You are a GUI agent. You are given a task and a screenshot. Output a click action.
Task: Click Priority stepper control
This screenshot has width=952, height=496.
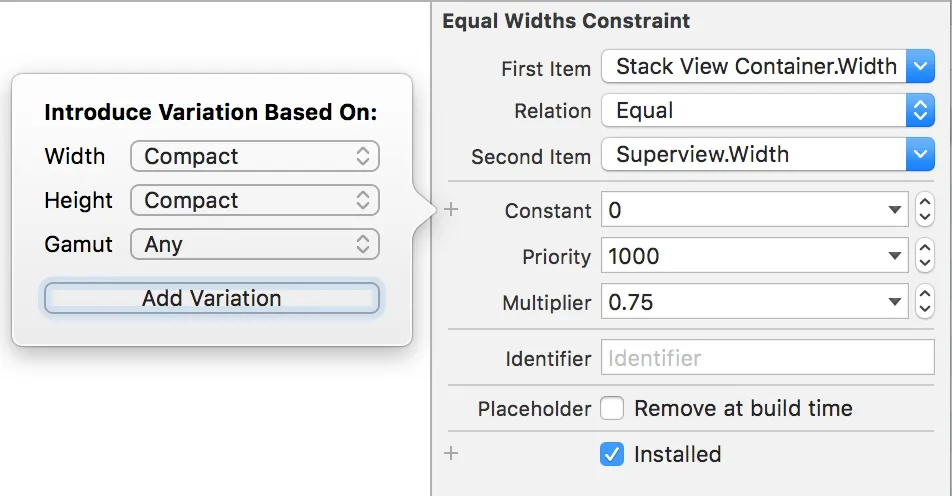(x=925, y=256)
